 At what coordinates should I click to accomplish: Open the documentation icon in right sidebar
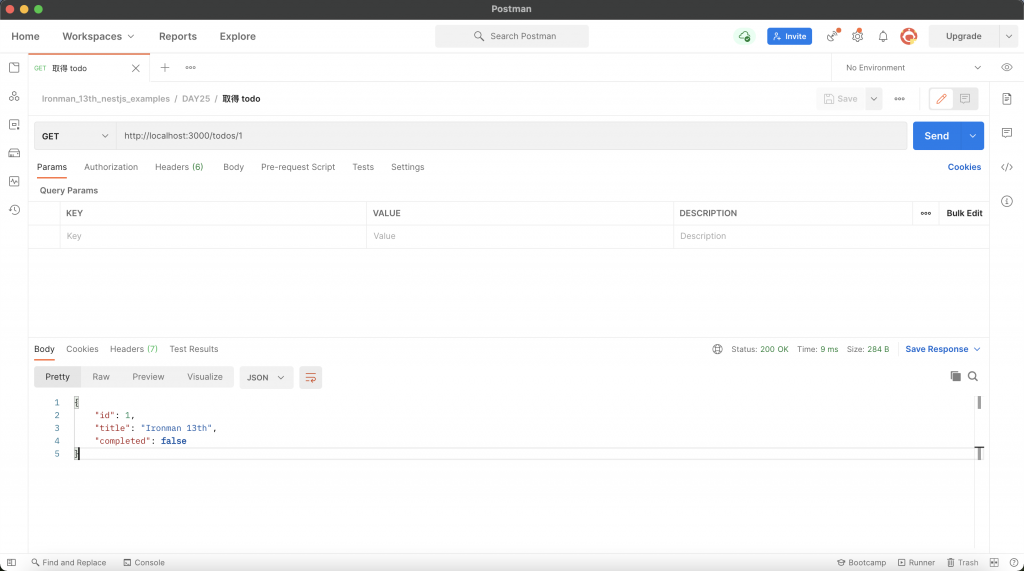coord(1006,99)
